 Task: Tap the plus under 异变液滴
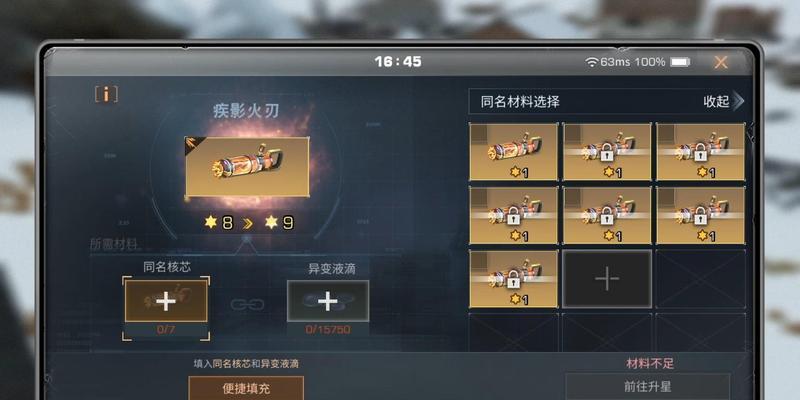tap(328, 301)
